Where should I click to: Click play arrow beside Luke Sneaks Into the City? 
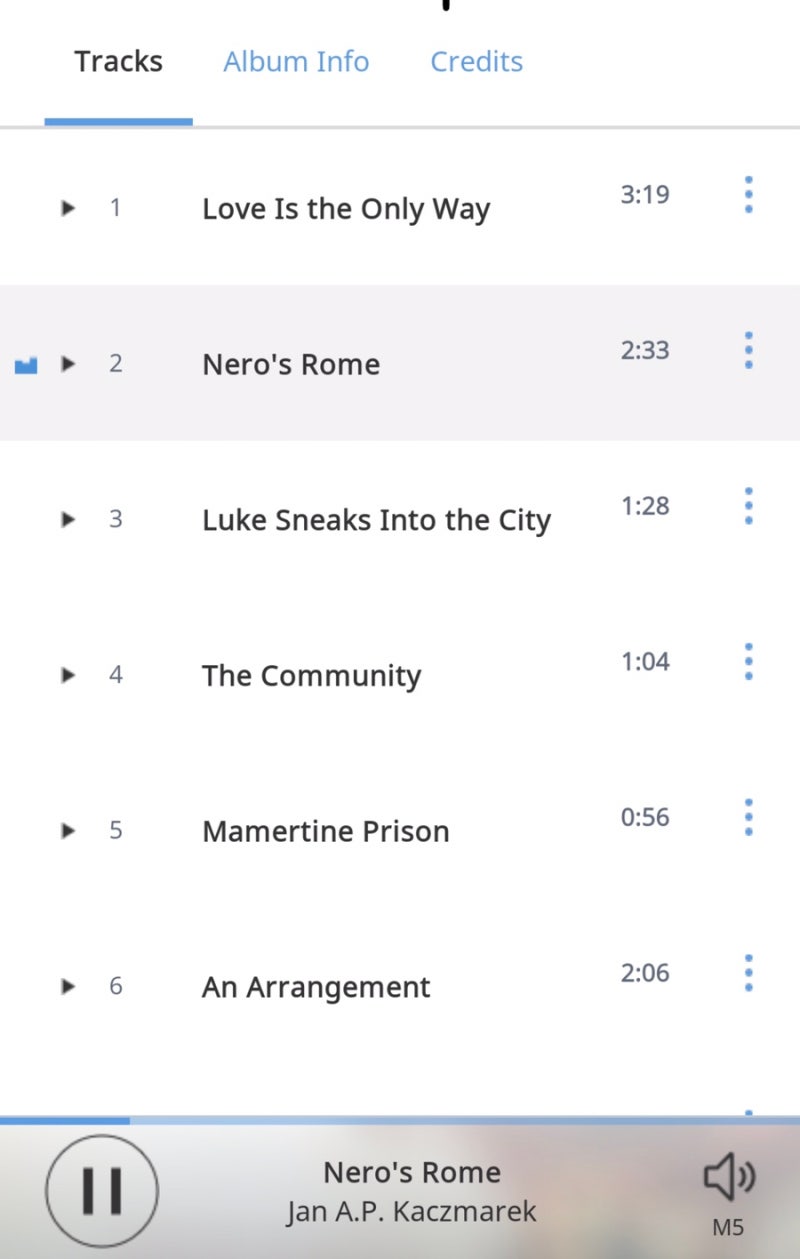[68, 519]
